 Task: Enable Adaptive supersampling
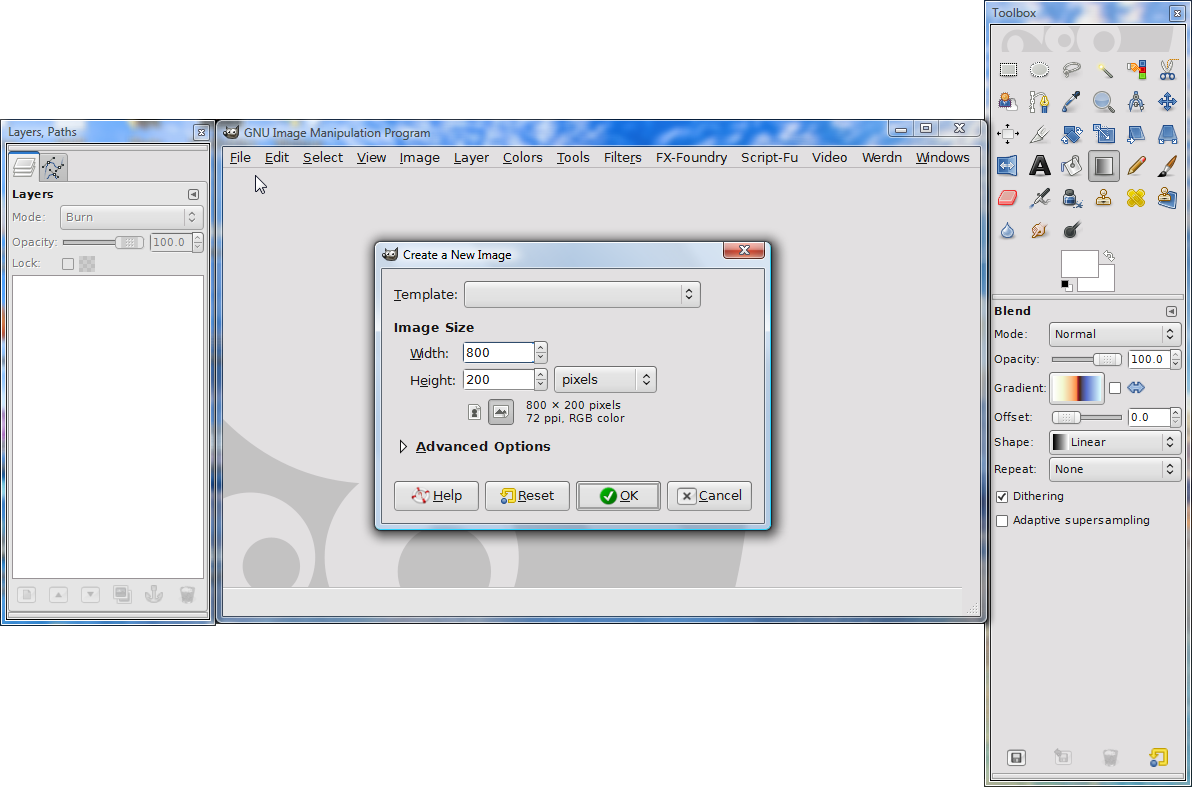point(1002,520)
